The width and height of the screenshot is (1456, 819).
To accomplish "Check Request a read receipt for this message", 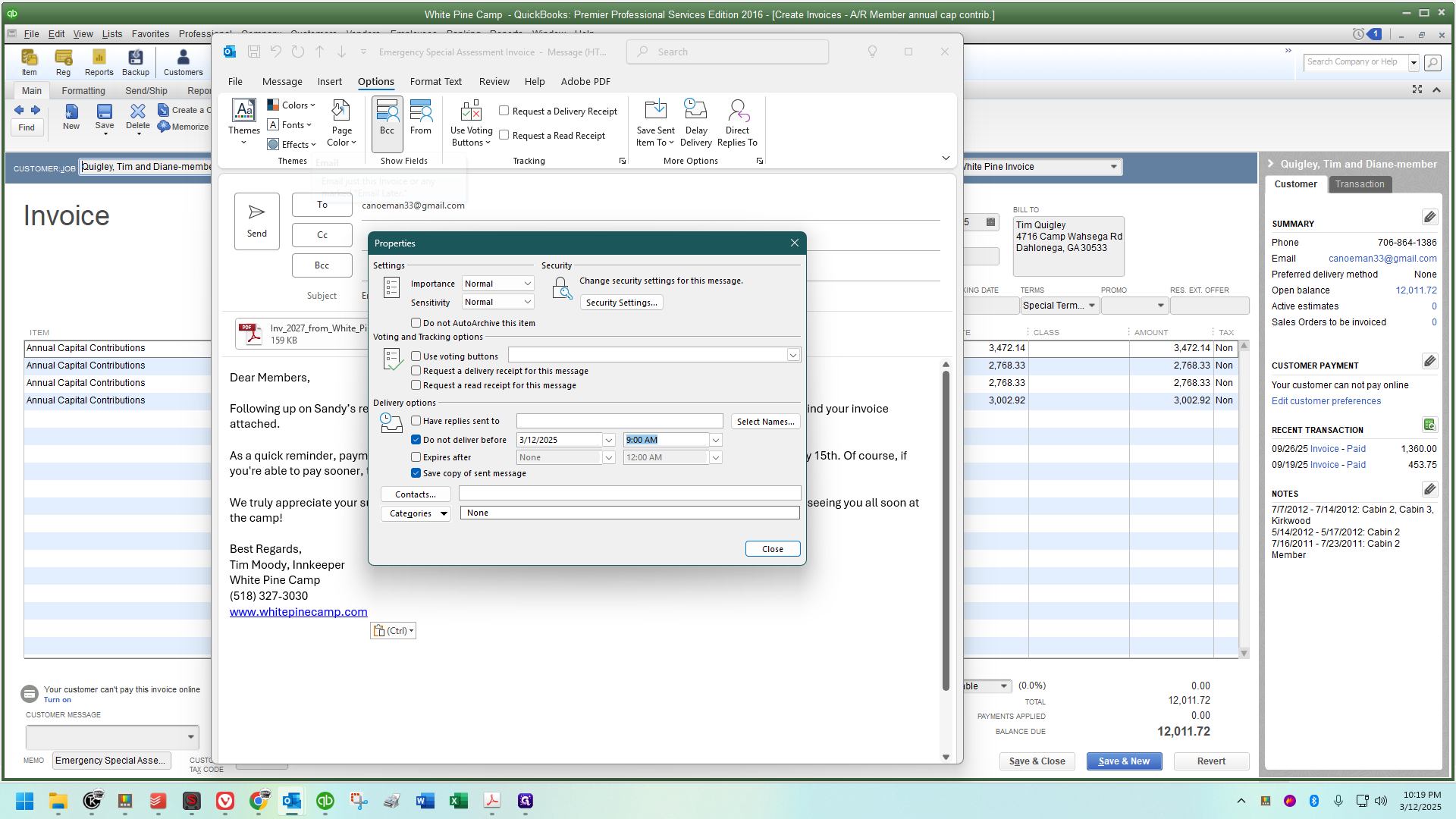I will tap(416, 385).
